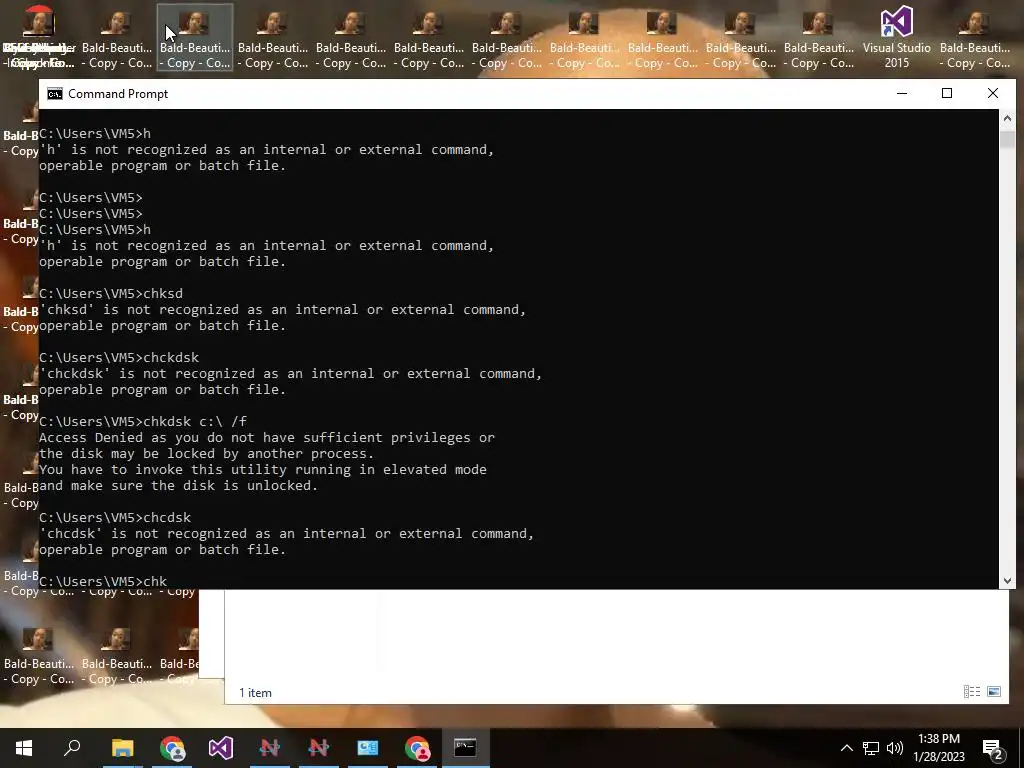Maximize the Command Prompt window
This screenshot has height=768, width=1024.
(947, 93)
